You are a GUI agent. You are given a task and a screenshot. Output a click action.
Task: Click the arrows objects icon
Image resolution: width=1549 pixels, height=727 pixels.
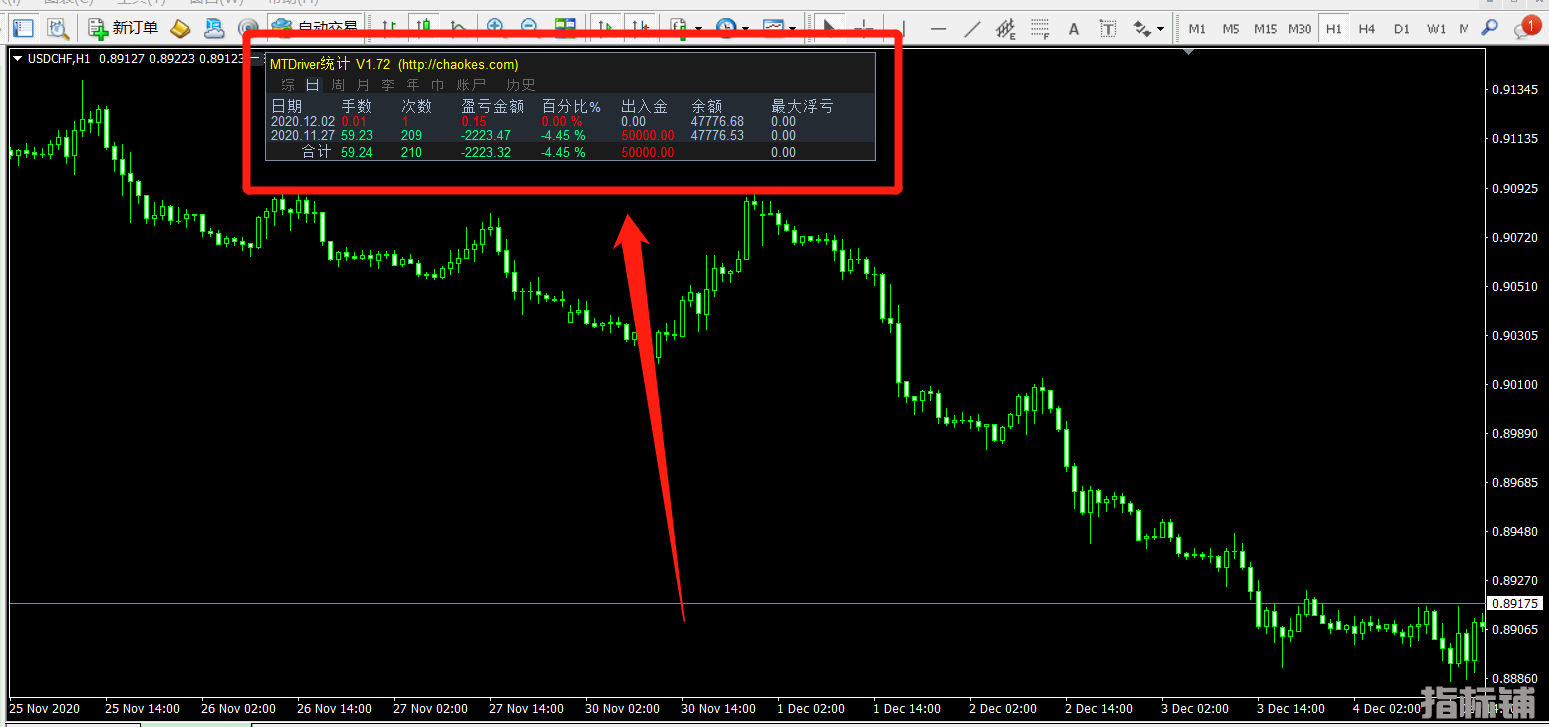(x=1142, y=28)
